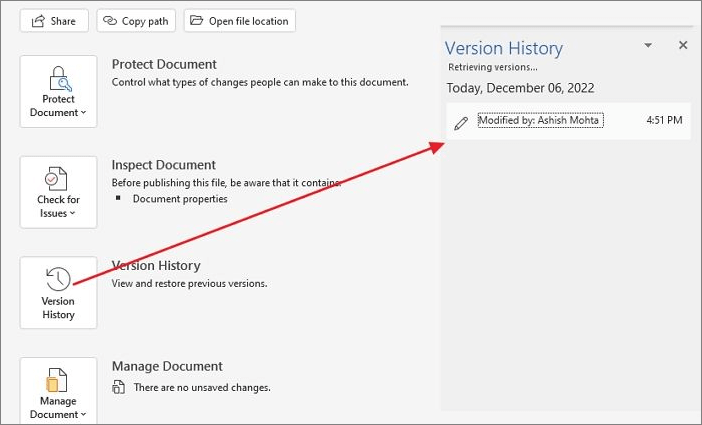
Task: Expand the Manage Document dropdown arrow
Action: click(83, 415)
